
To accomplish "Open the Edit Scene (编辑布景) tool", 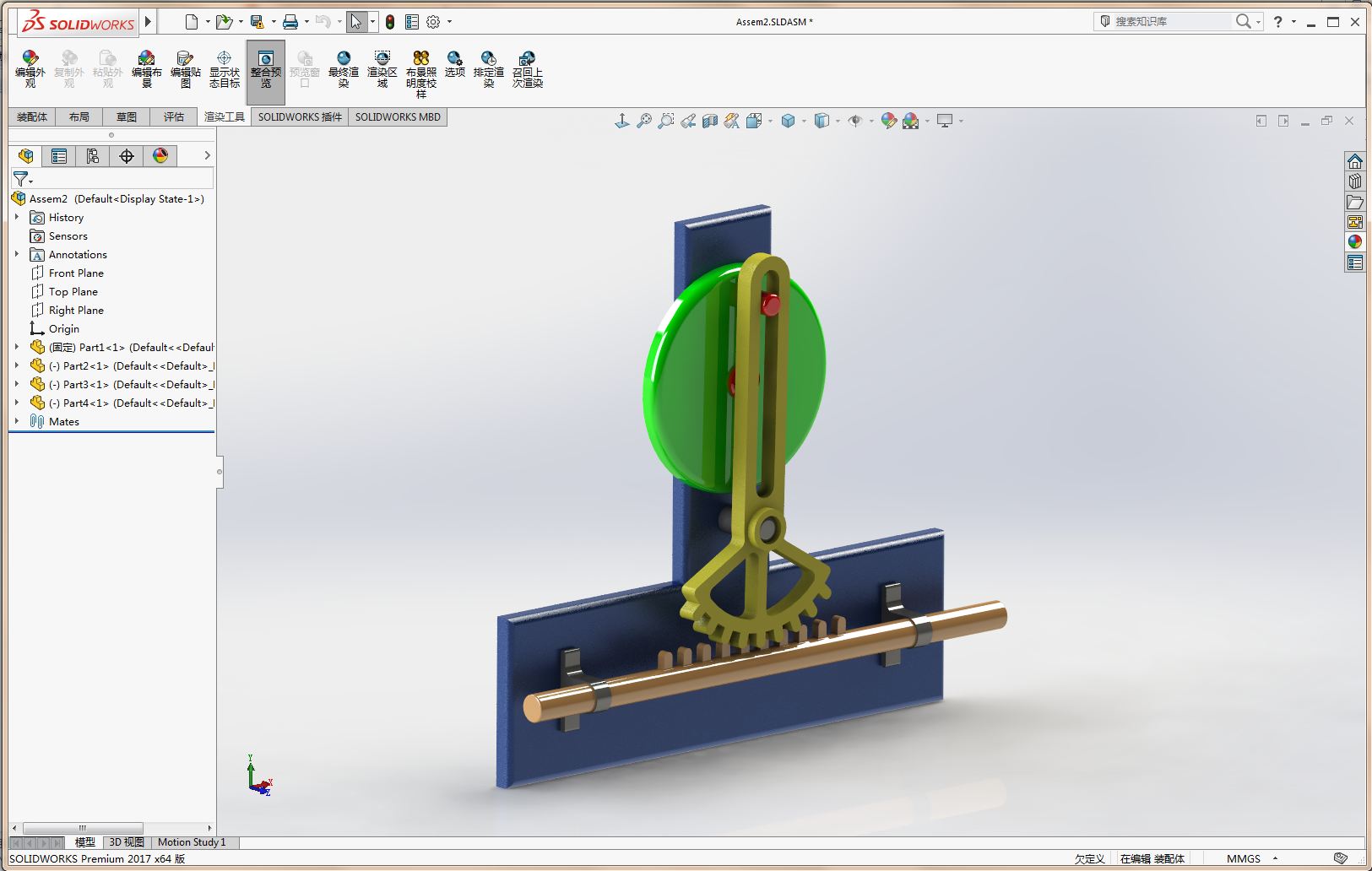I will [x=146, y=68].
